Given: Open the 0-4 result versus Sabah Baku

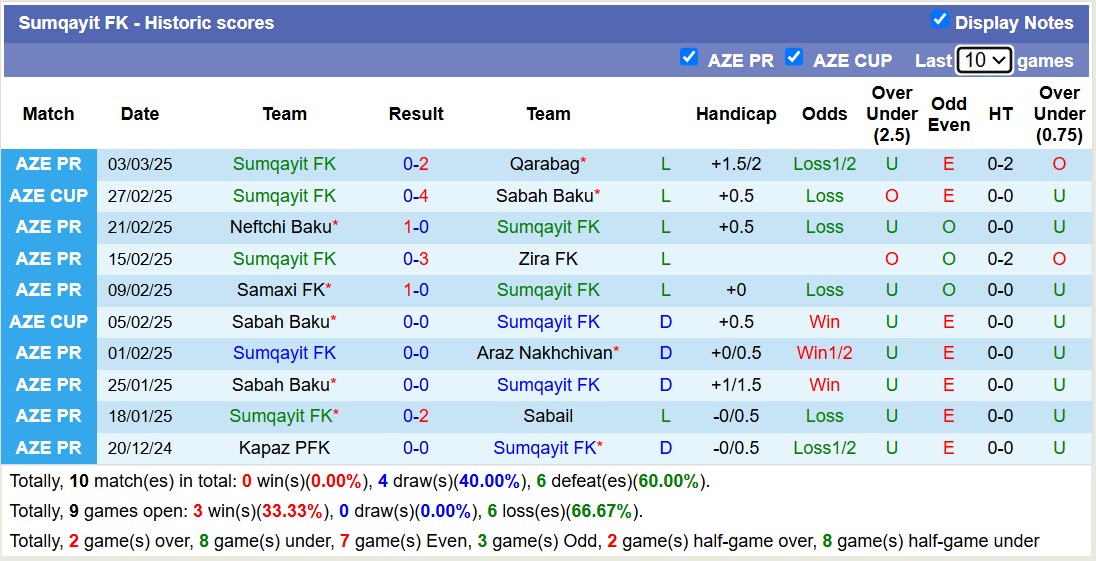Looking at the screenshot, I should [416, 196].
